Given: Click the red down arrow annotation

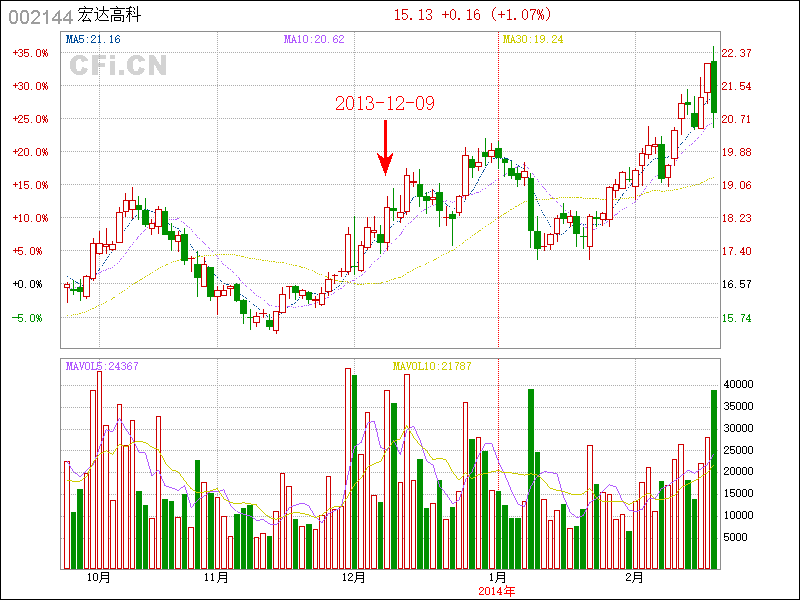Looking at the screenshot, I should click(x=385, y=148).
